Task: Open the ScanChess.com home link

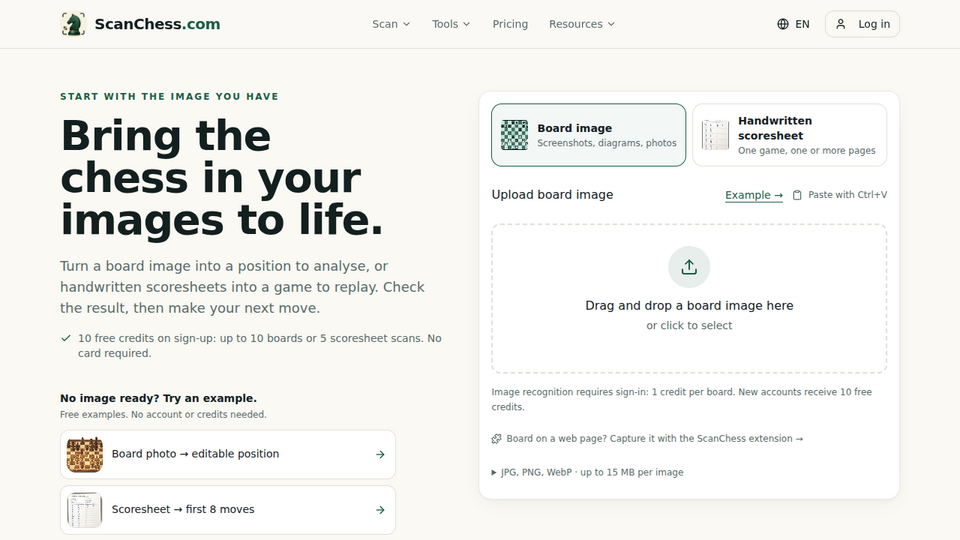Action: pyautogui.click(x=141, y=24)
